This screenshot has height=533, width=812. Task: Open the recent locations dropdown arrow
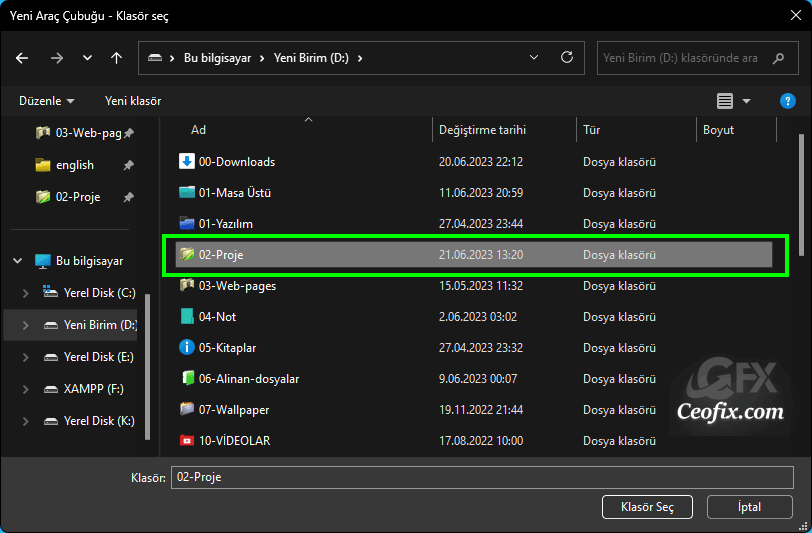click(87, 58)
